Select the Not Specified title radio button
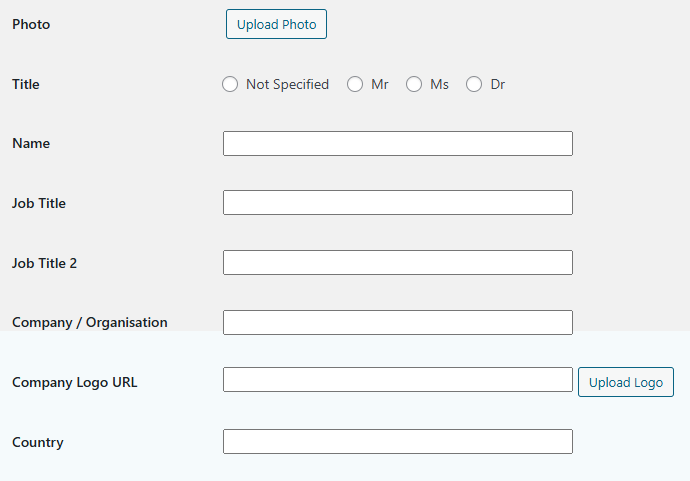The height and width of the screenshot is (481, 690). pyautogui.click(x=230, y=85)
